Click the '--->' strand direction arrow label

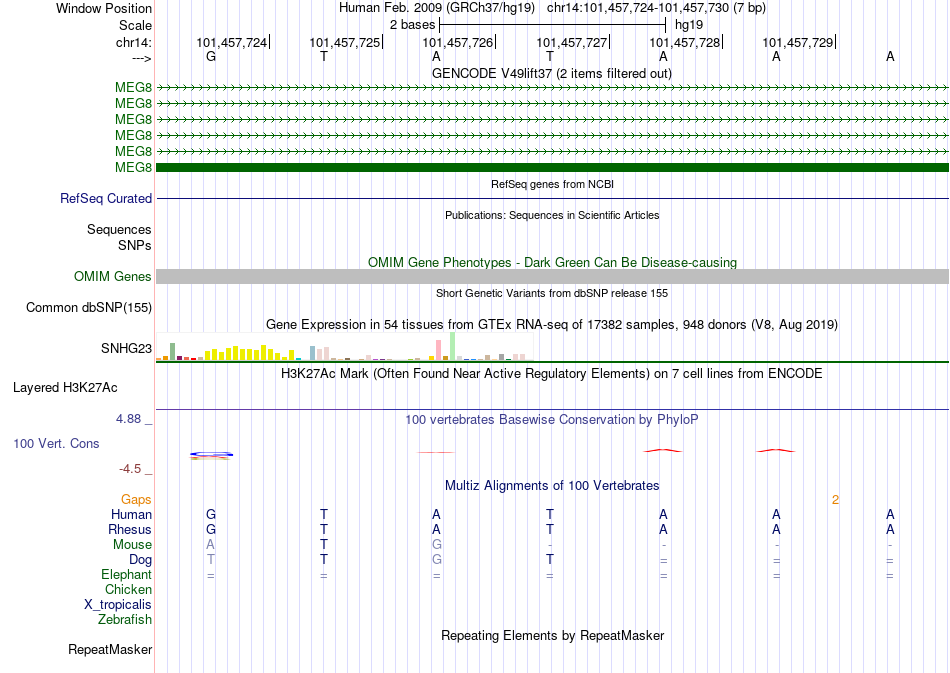pyautogui.click(x=142, y=58)
